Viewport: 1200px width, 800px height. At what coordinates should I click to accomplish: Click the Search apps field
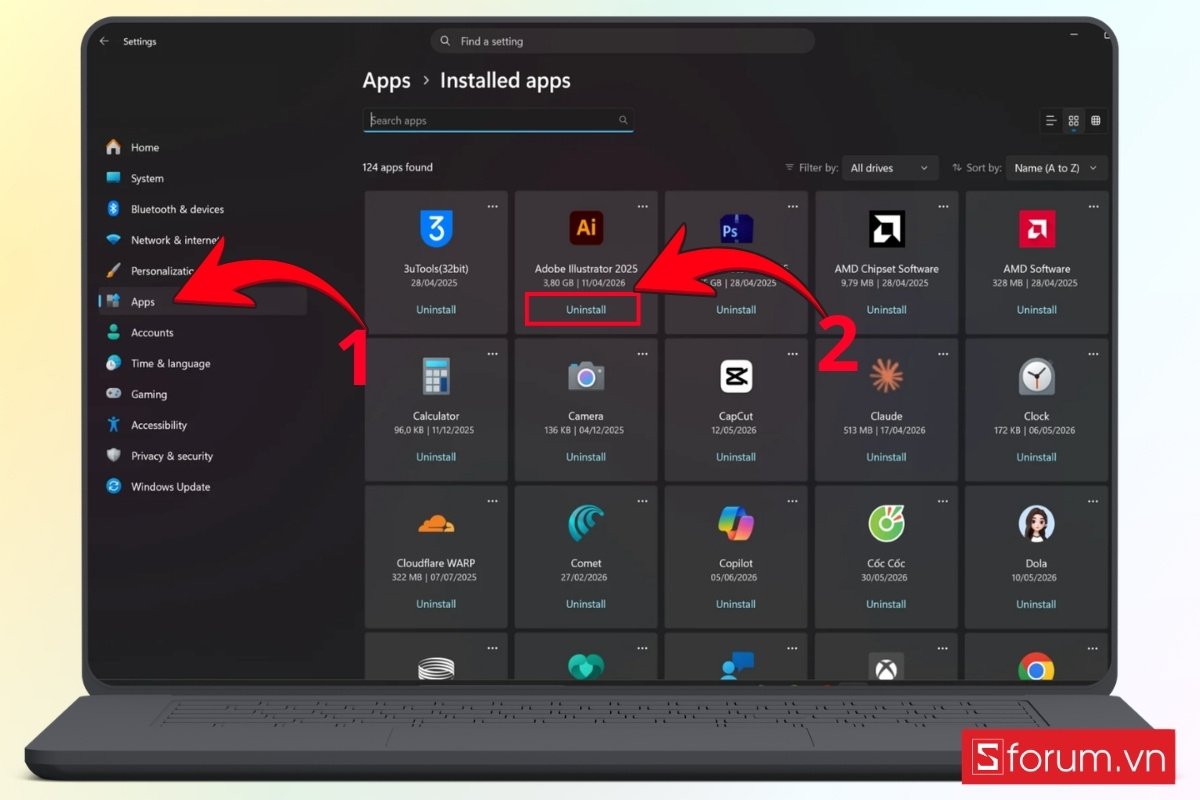pos(498,120)
